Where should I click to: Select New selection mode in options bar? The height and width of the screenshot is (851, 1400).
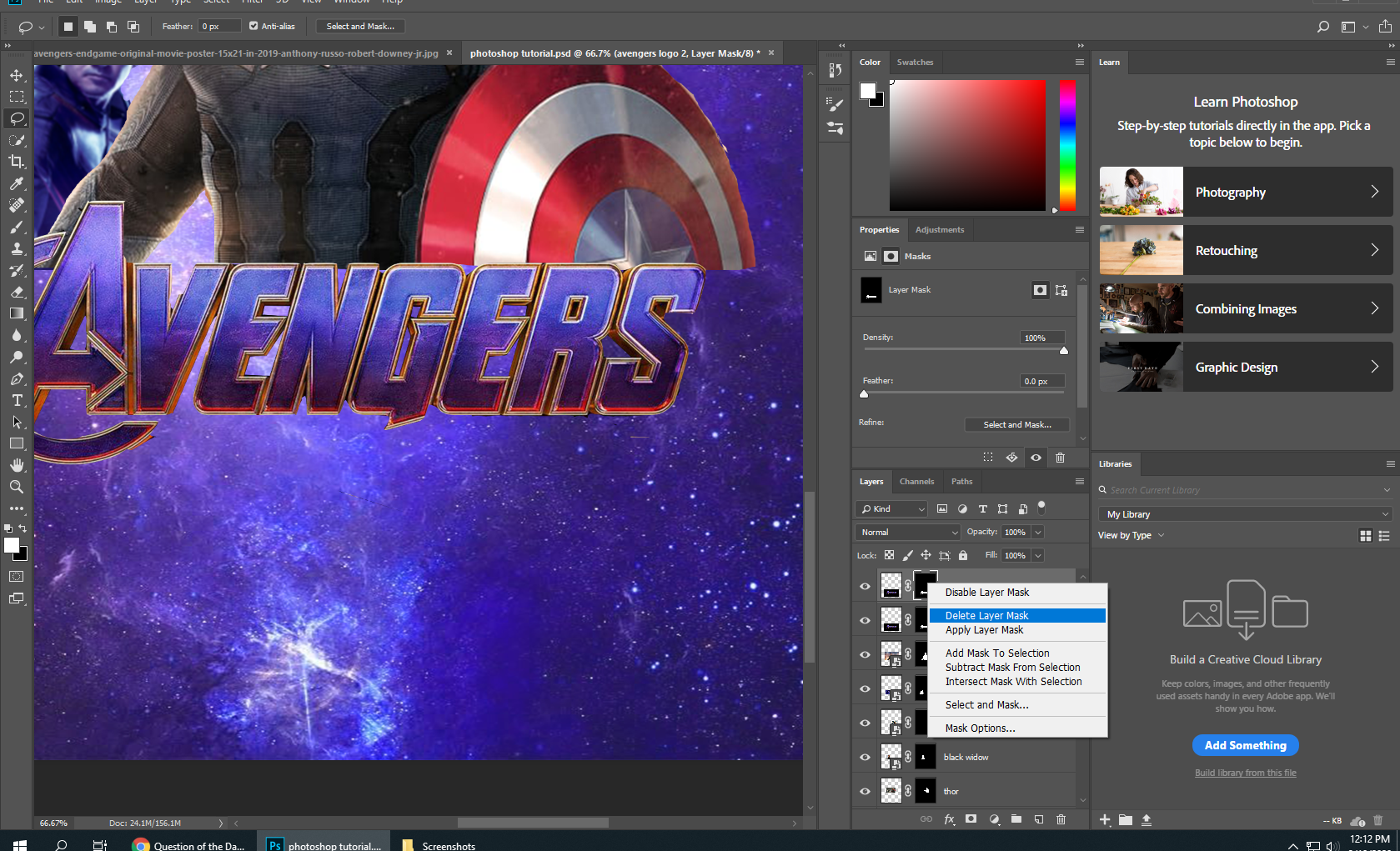[x=68, y=27]
